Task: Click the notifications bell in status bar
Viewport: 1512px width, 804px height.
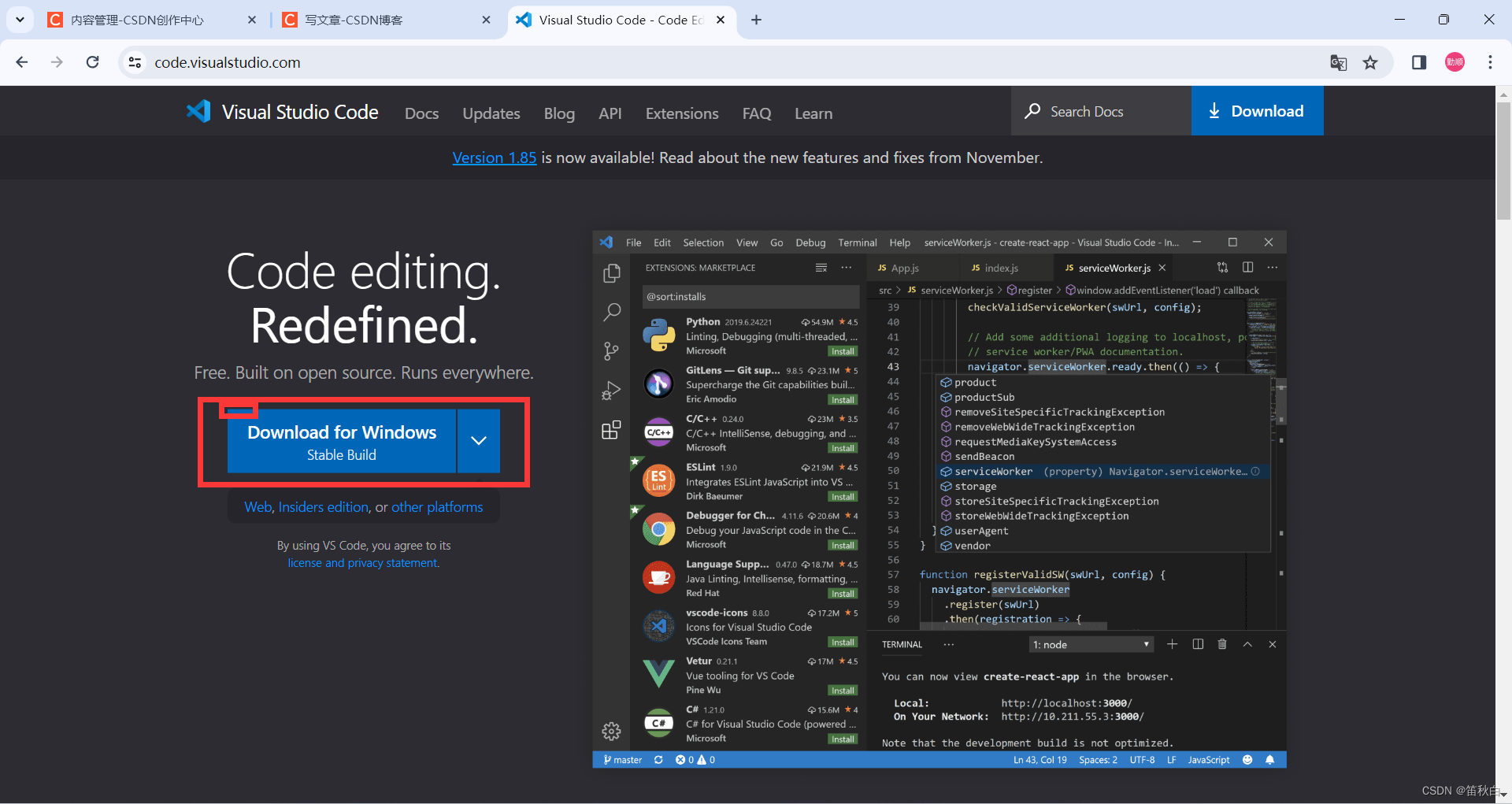Action: (1269, 760)
